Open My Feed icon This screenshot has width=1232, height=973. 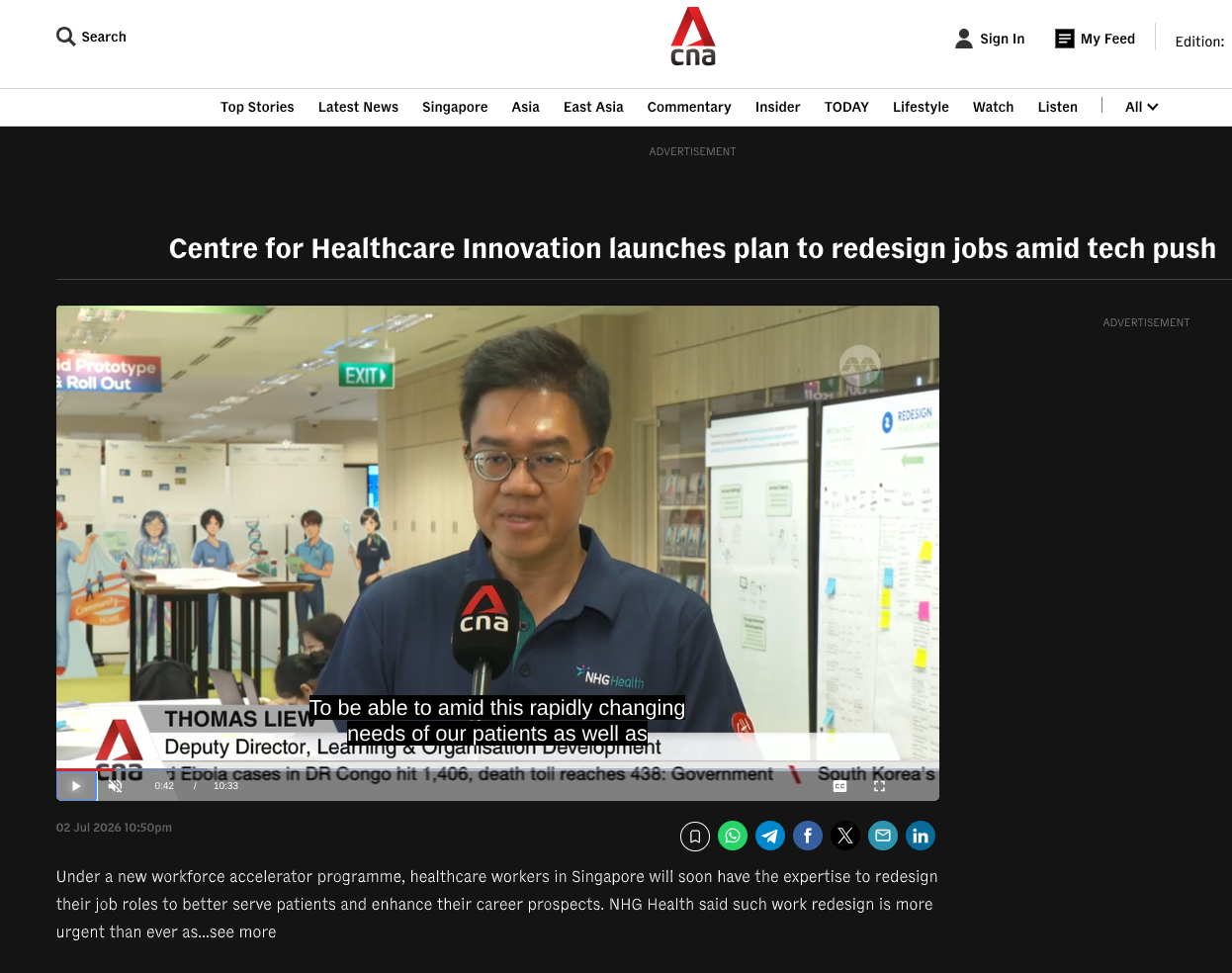(x=1065, y=39)
